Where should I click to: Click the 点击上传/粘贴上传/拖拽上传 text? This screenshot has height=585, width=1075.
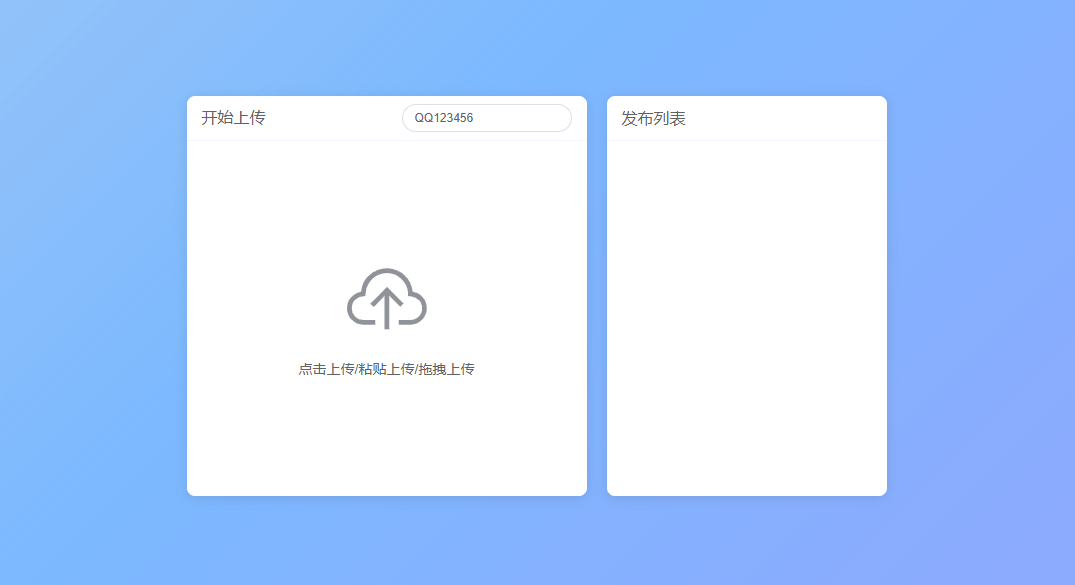pos(387,368)
